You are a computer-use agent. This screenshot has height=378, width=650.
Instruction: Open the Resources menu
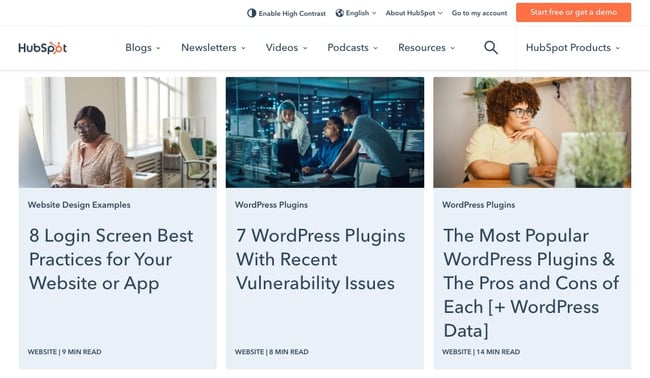pyautogui.click(x=427, y=48)
